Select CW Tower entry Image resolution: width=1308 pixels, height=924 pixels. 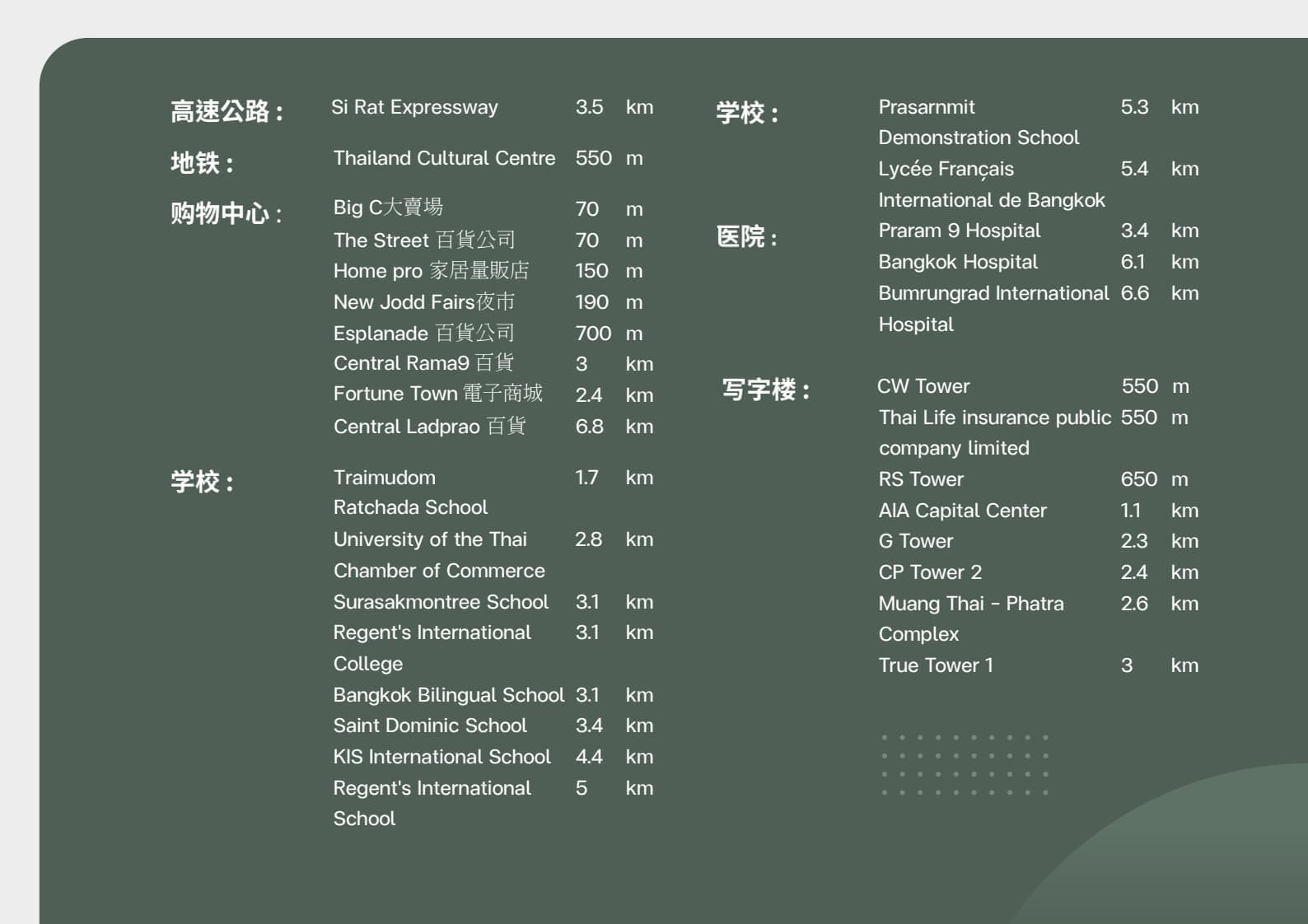tap(923, 386)
